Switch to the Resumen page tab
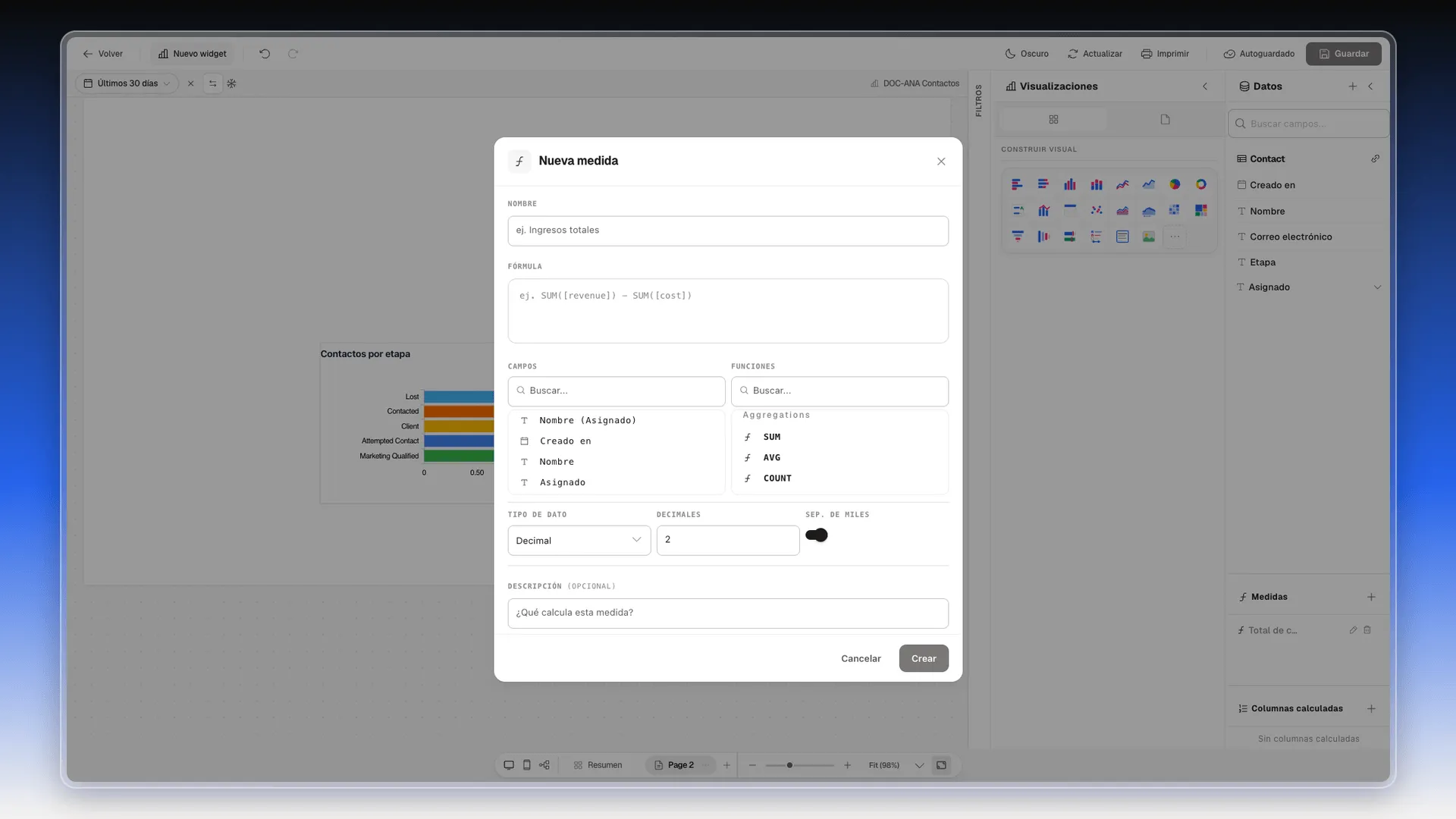 [x=598, y=765]
